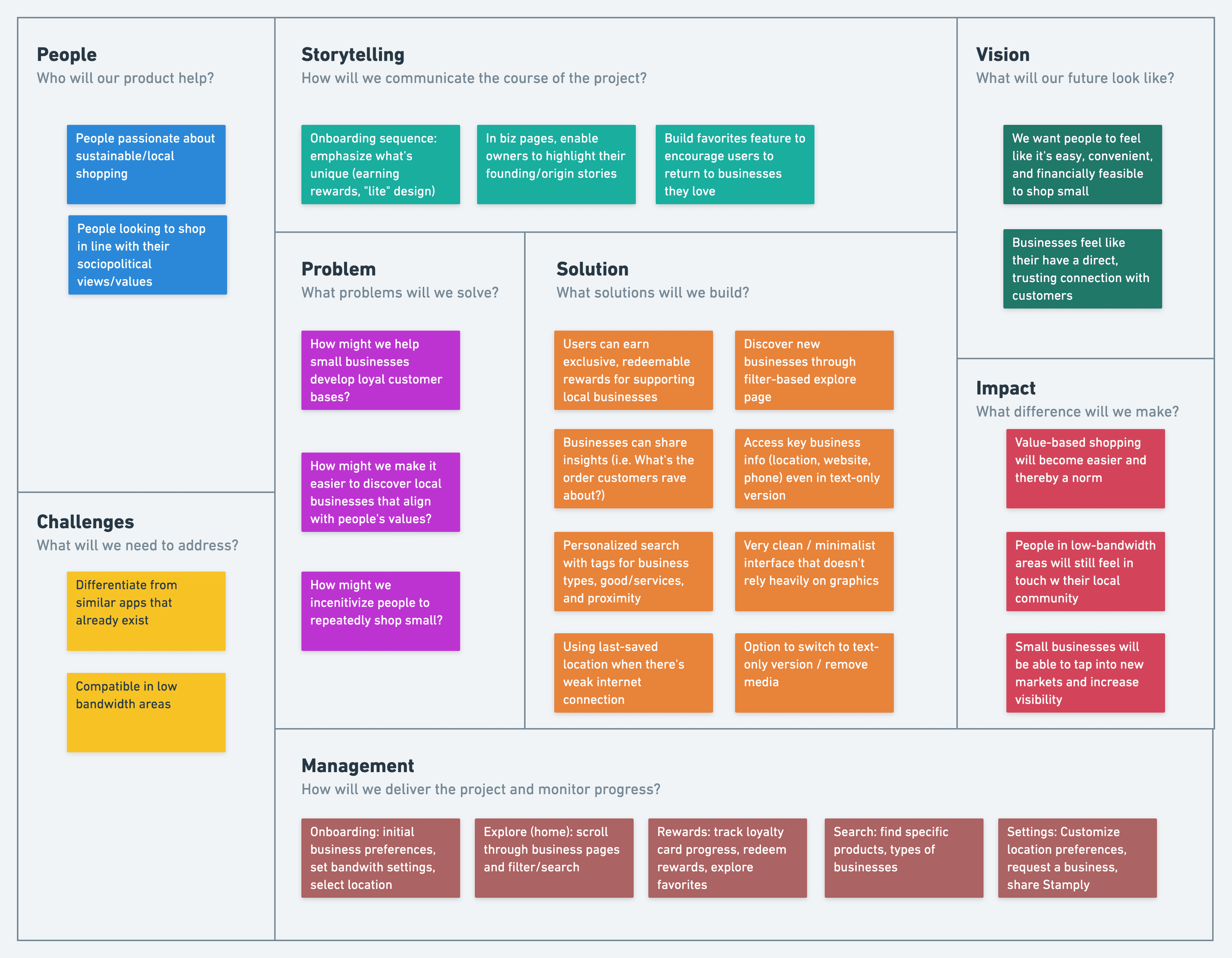Screen dimensions: 1232x958
Task: Click the 'Very clean / minimalist interface' note
Action: point(815,571)
